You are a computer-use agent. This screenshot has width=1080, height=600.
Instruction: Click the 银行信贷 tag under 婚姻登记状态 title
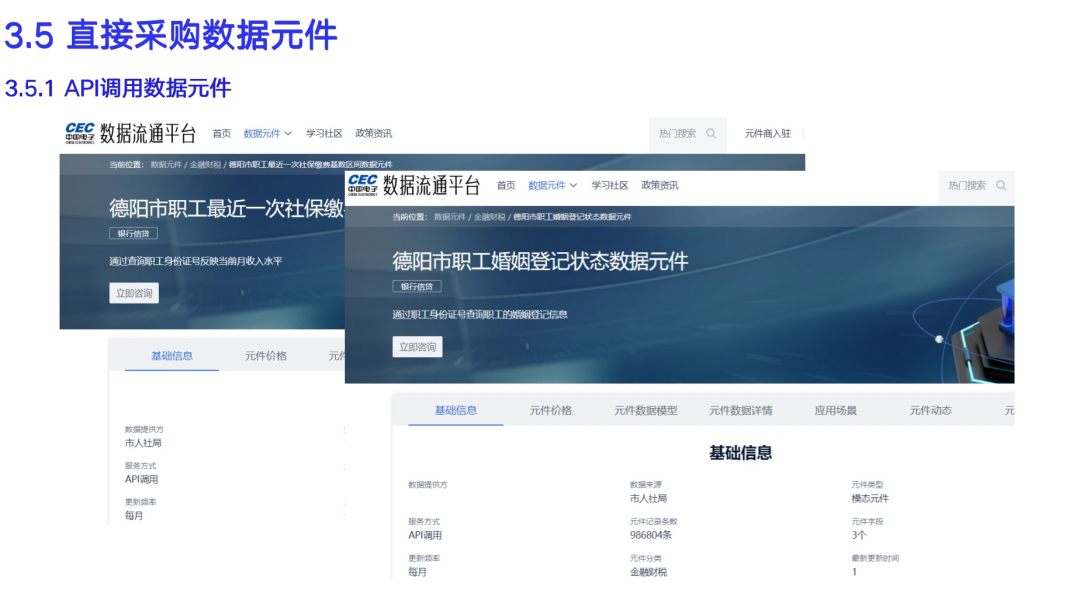(416, 287)
